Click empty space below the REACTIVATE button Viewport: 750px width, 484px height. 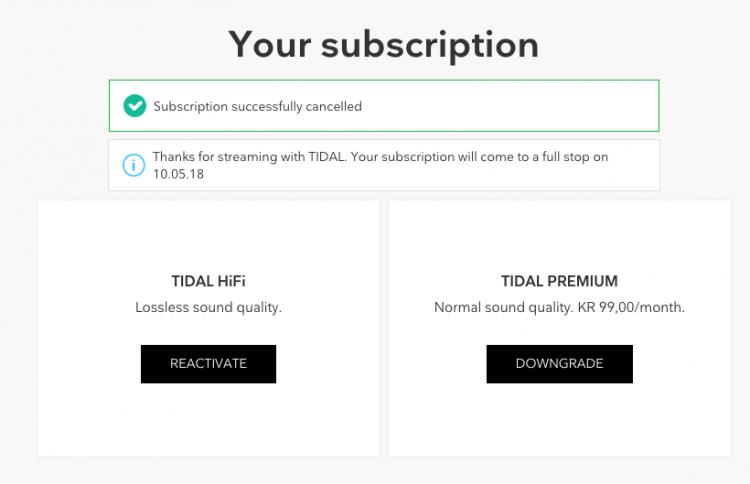coord(208,420)
